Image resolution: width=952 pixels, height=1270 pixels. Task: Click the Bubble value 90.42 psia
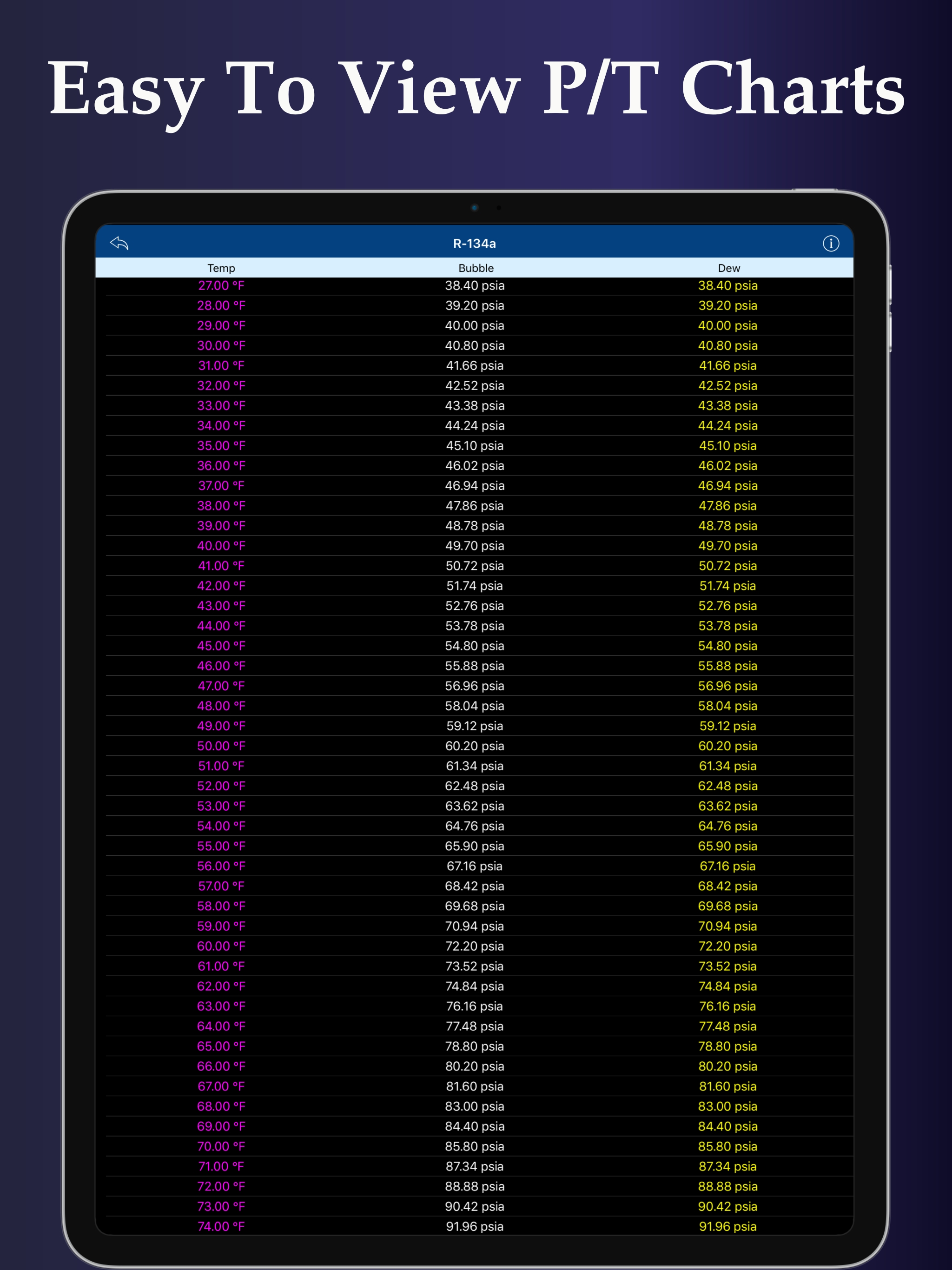pyautogui.click(x=475, y=1206)
